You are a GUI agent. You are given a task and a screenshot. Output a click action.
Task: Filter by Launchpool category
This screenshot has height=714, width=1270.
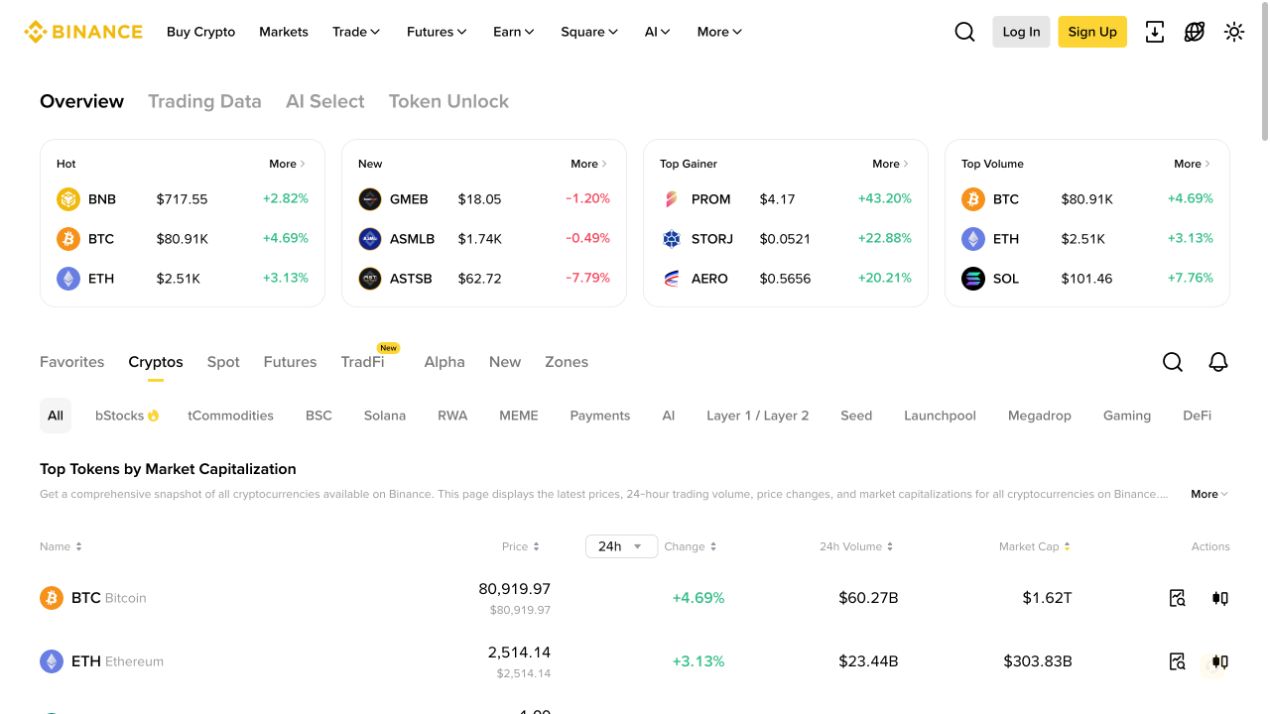pos(940,416)
